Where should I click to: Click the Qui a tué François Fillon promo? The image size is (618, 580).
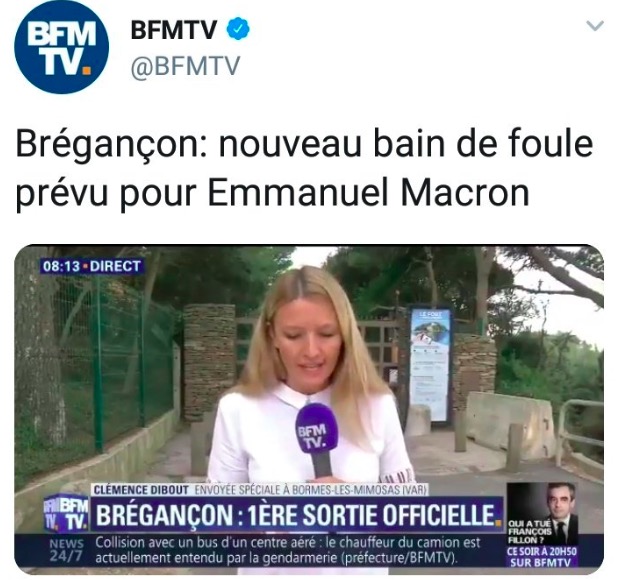529,532
